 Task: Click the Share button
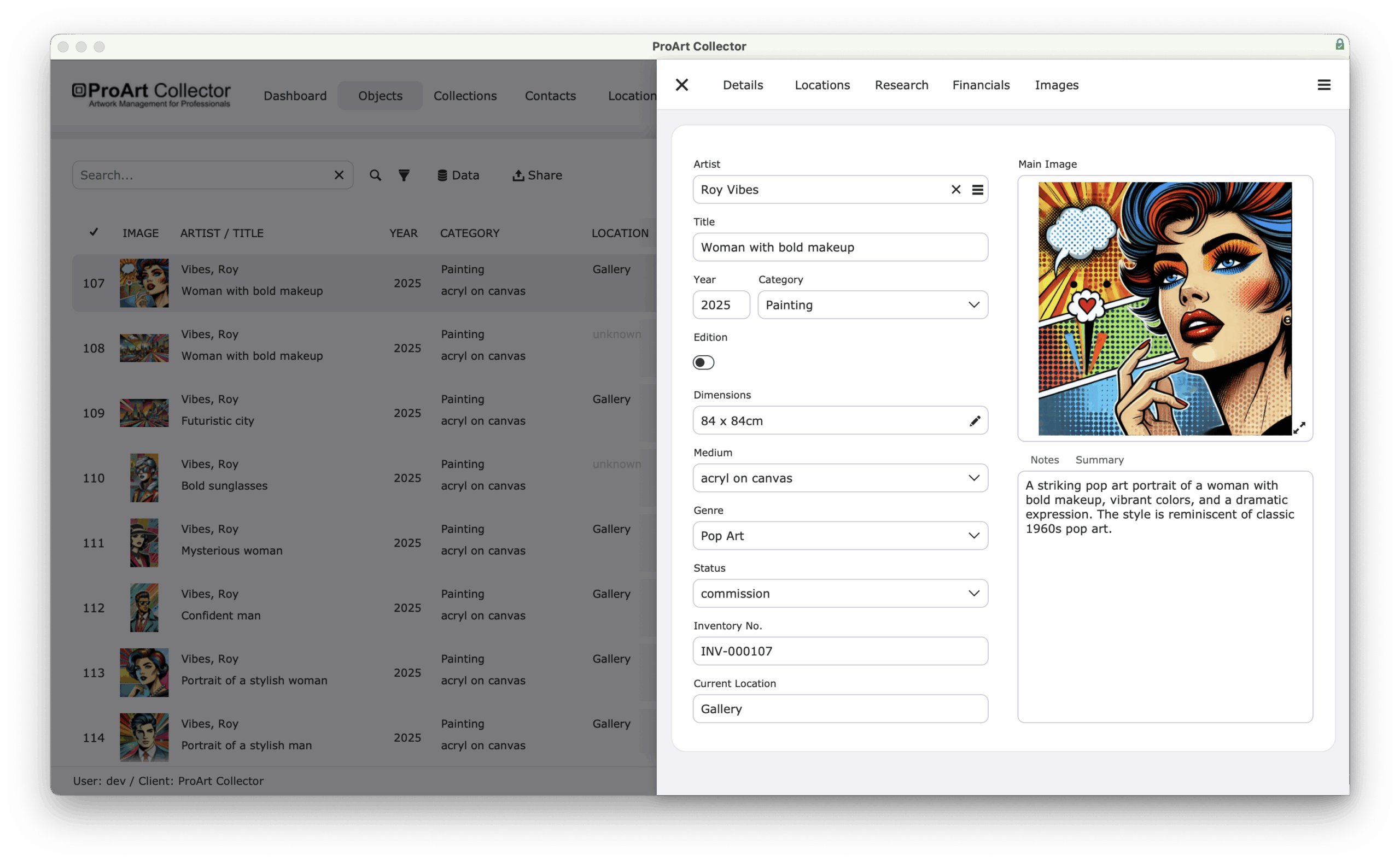(x=536, y=175)
